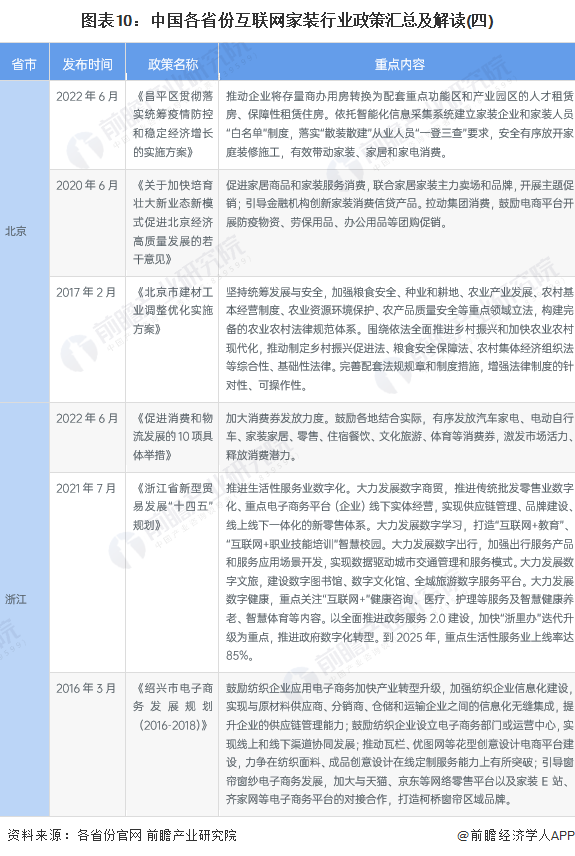The image size is (575, 856).
Task: Click content starting 推进生活性服务业数字化
Action: tap(400, 572)
